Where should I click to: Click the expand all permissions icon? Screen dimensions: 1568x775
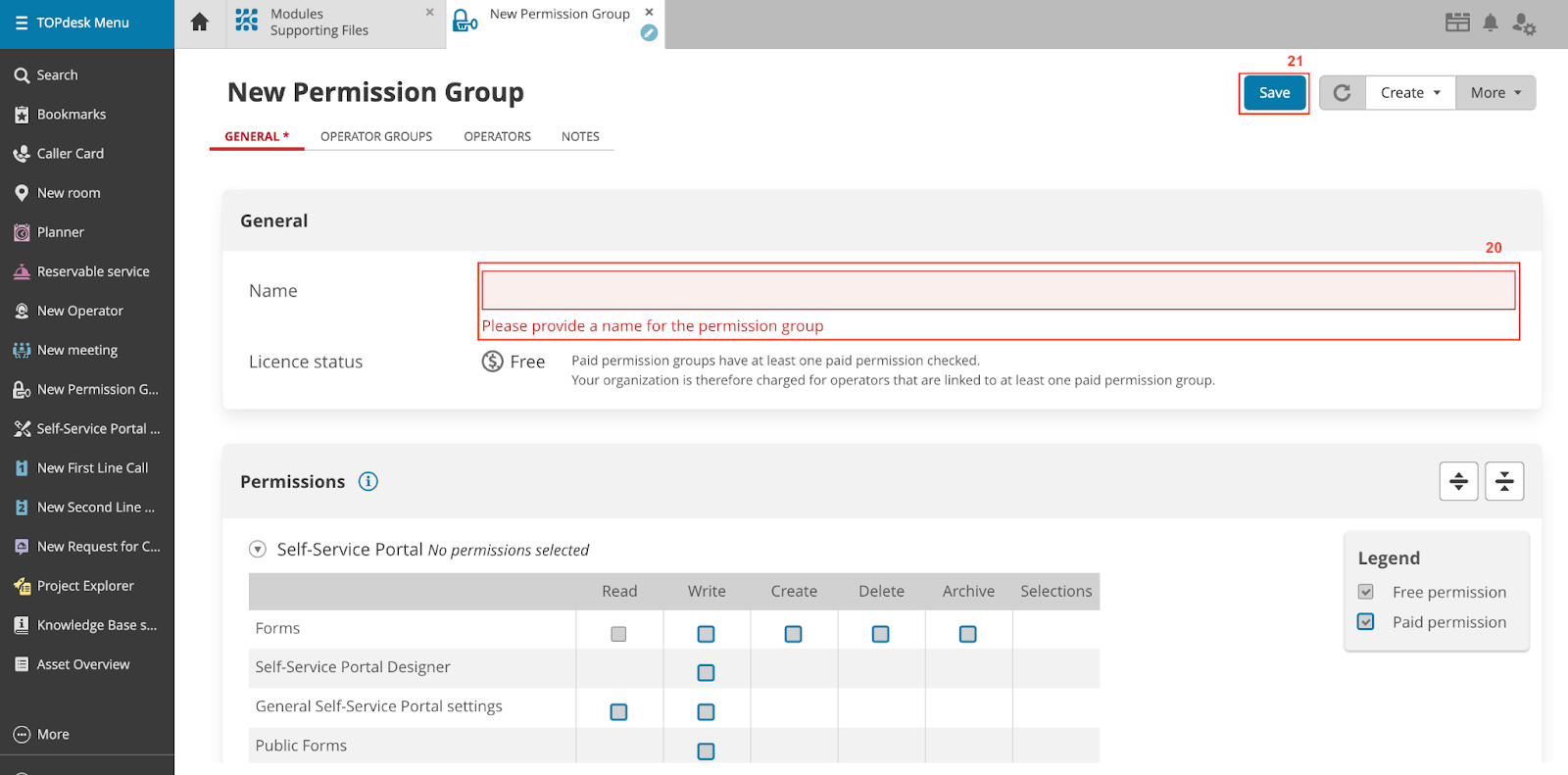pos(1458,481)
